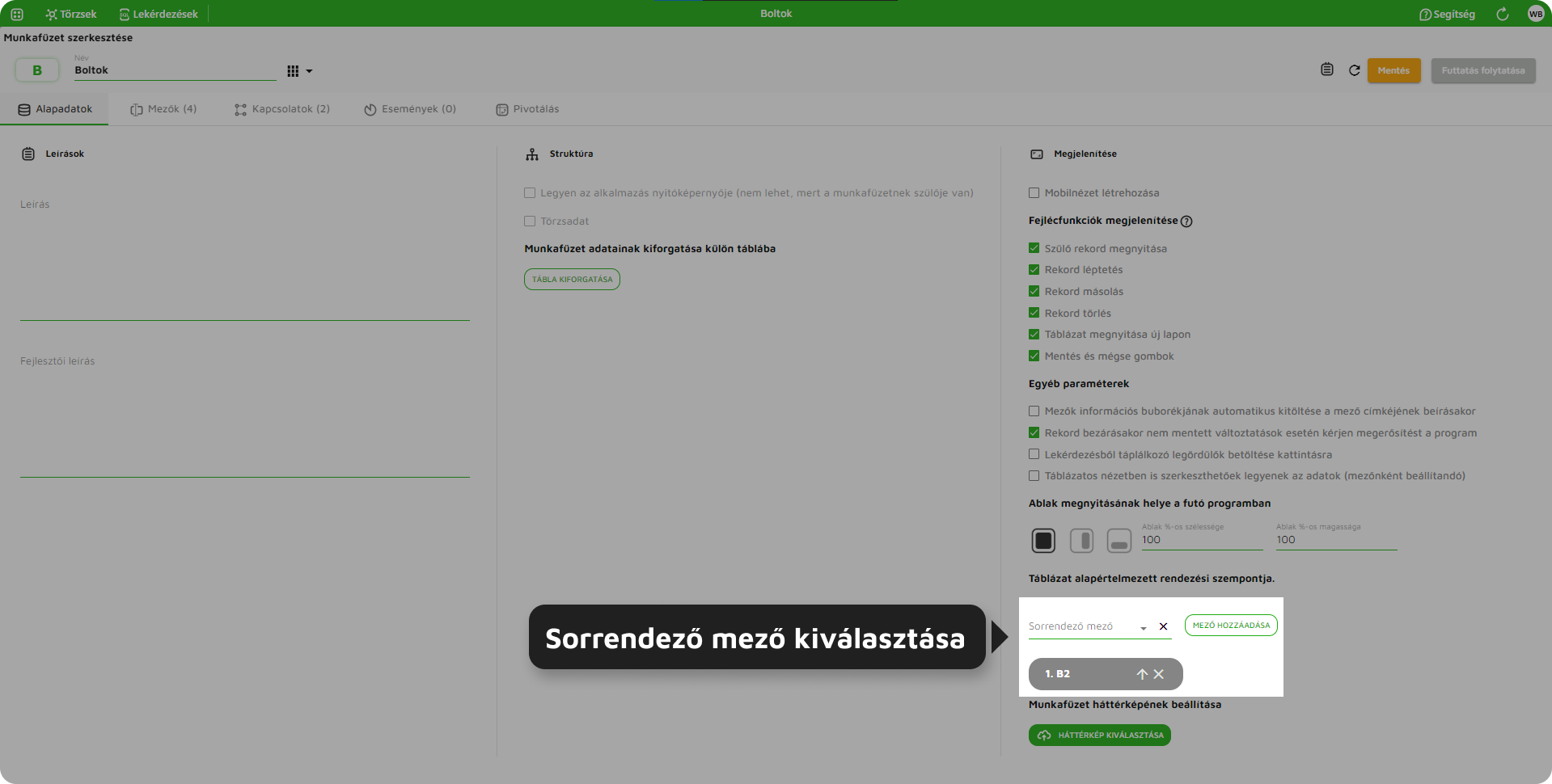Viewport: 1552px width, 784px height.
Task: Select the bottom panel layout icon
Action: [x=1119, y=541]
